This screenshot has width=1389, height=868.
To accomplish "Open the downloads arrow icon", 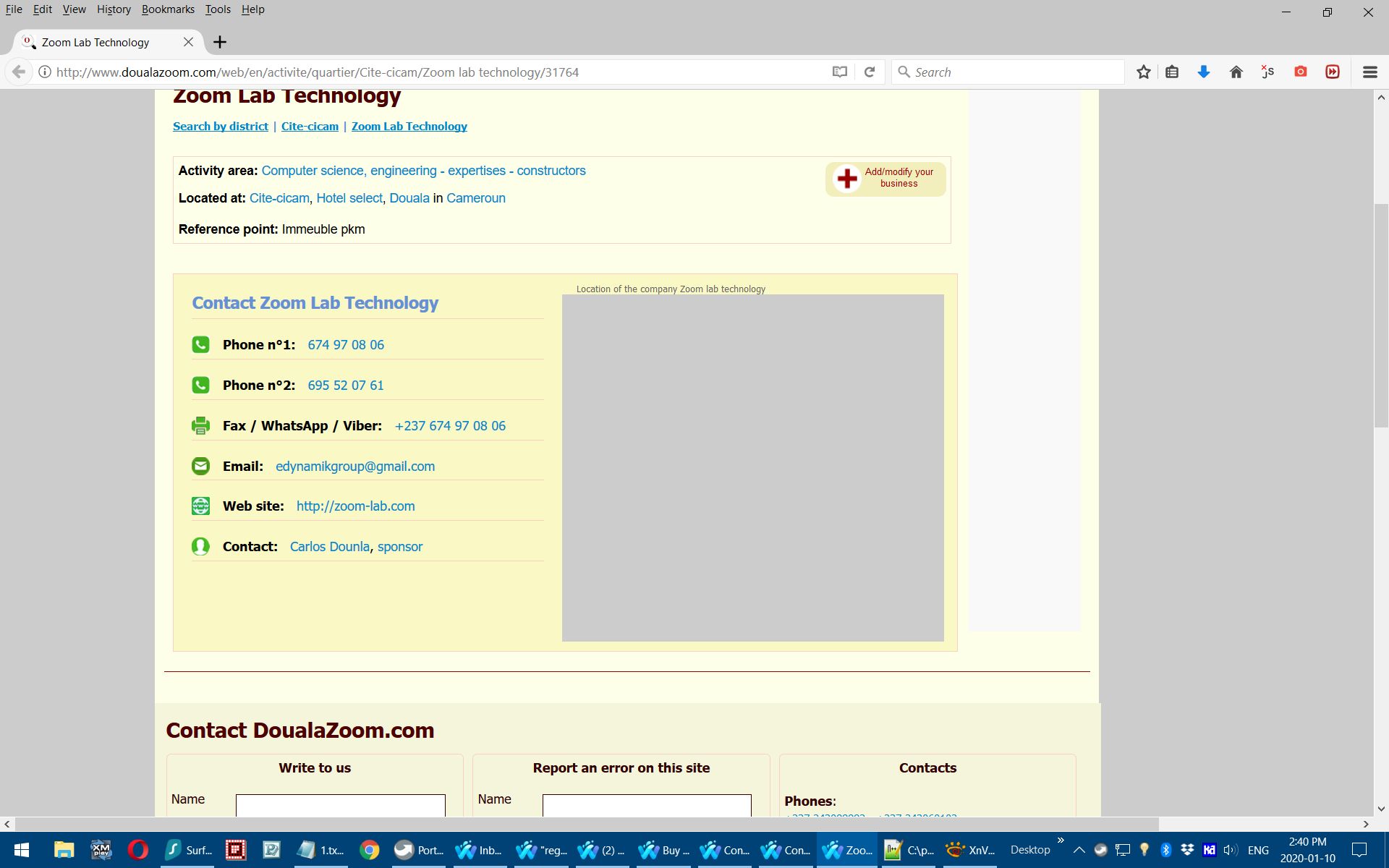I will tap(1204, 72).
